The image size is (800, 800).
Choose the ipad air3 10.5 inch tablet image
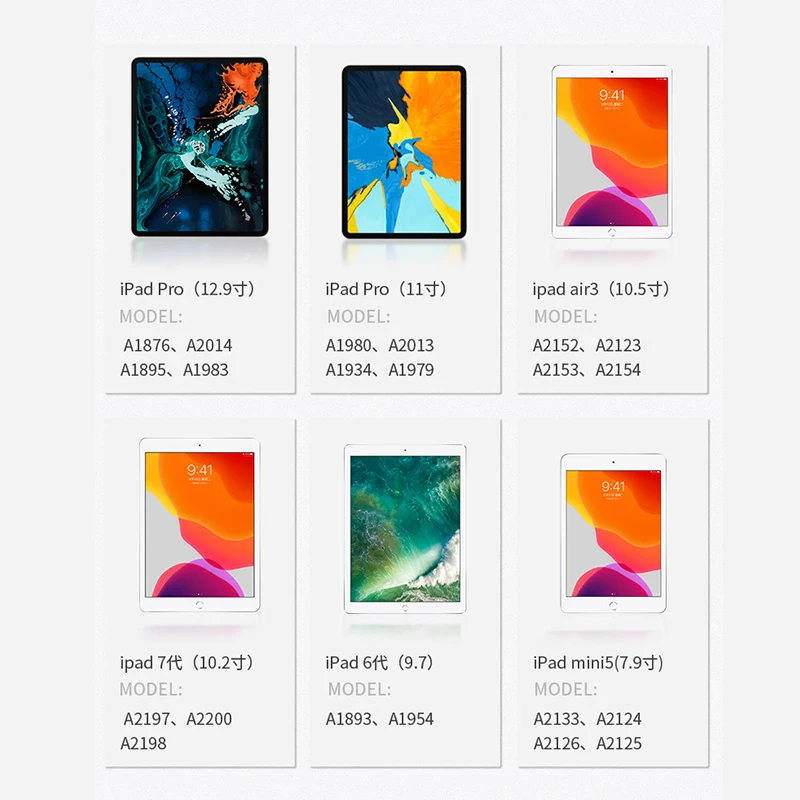pos(612,152)
